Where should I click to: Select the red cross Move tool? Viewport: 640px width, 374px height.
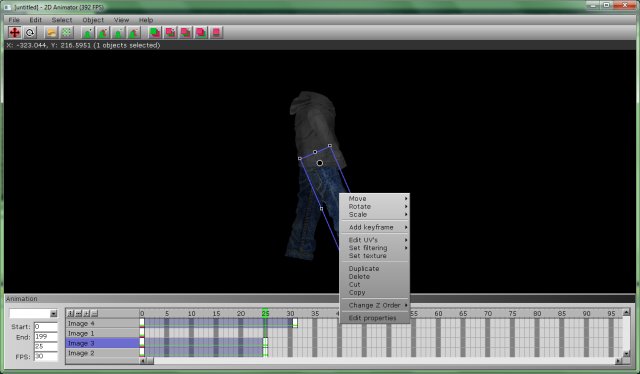(15, 32)
